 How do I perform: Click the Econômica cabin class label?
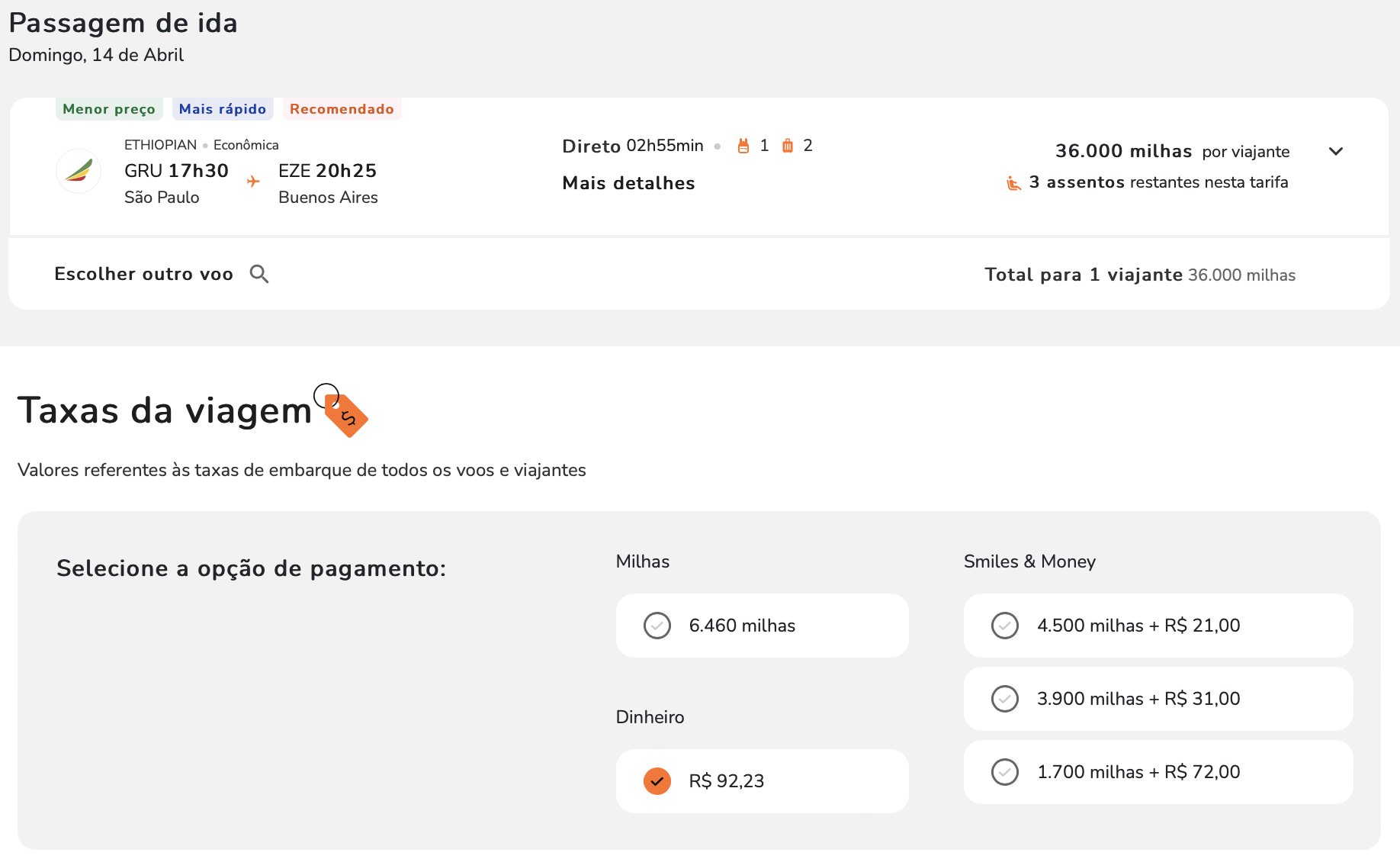tap(246, 145)
